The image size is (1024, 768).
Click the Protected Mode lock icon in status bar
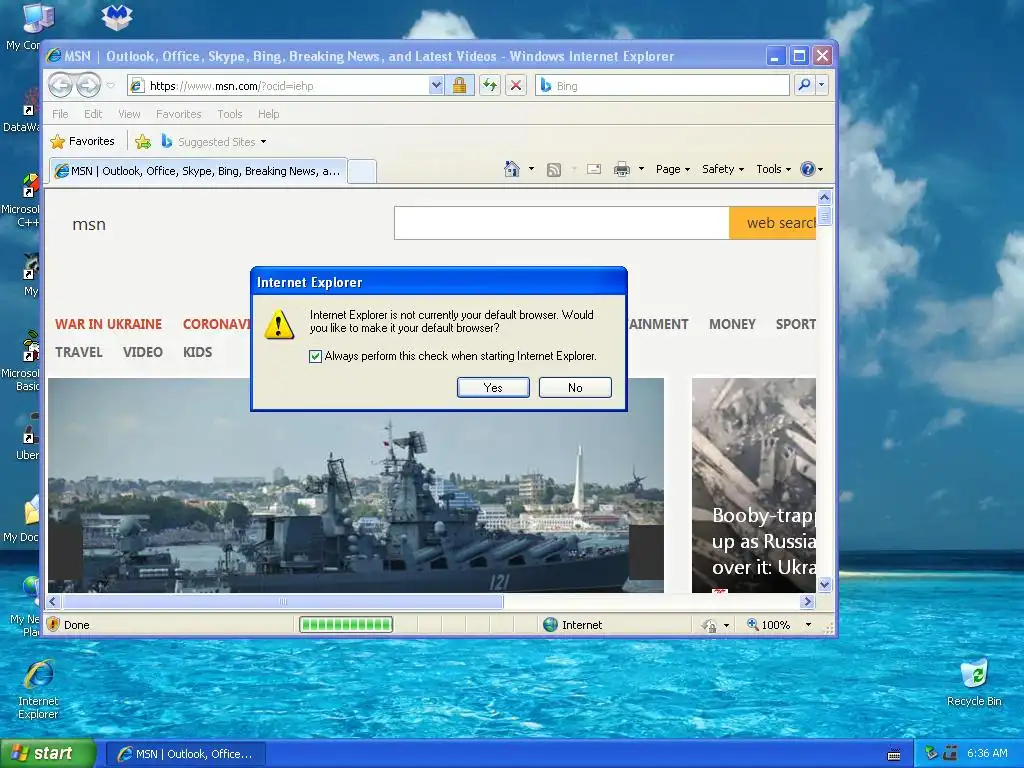coord(709,625)
